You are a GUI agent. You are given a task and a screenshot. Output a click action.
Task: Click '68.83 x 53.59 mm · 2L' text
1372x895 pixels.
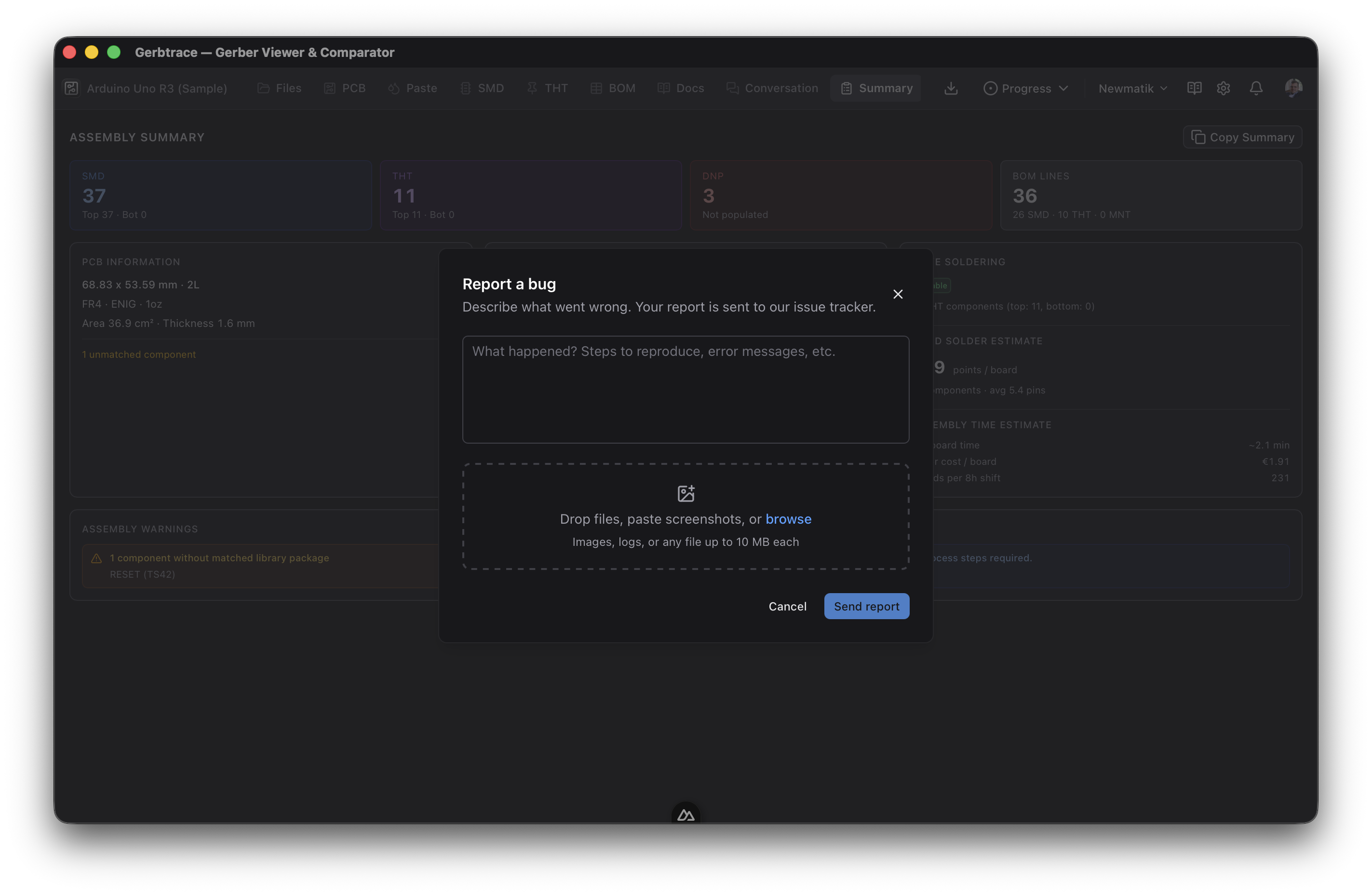(141, 285)
